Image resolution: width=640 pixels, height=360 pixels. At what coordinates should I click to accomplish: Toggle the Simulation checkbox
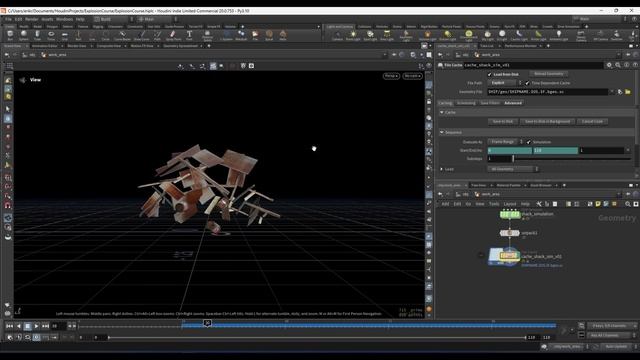529,142
